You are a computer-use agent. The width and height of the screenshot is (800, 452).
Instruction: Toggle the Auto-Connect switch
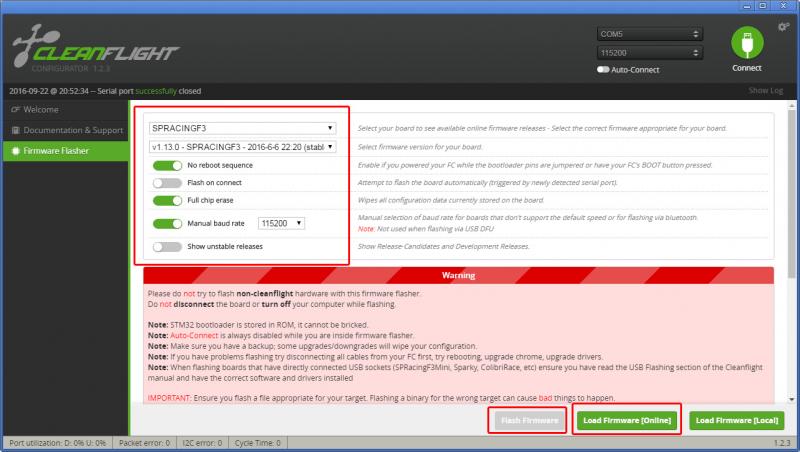603,70
